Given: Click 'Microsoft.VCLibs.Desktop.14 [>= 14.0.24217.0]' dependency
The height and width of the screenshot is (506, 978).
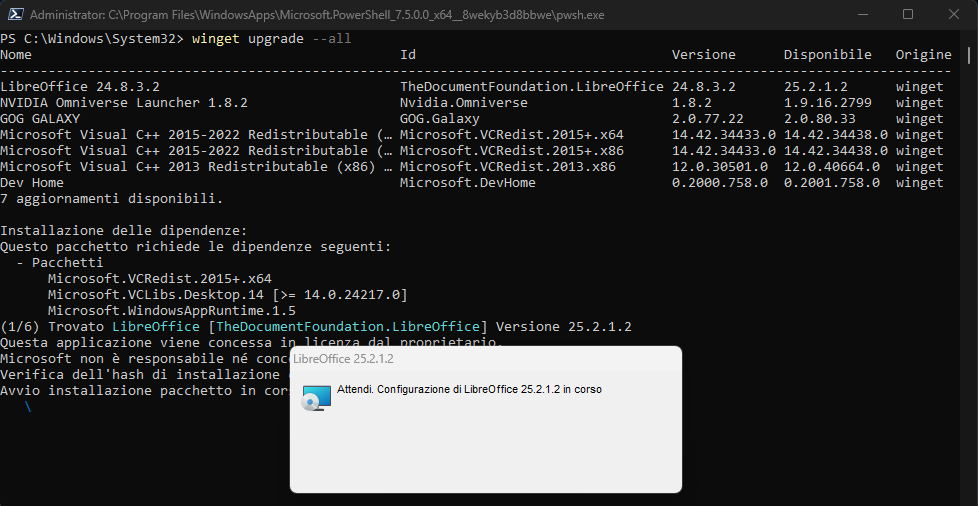Looking at the screenshot, I should tap(228, 294).
